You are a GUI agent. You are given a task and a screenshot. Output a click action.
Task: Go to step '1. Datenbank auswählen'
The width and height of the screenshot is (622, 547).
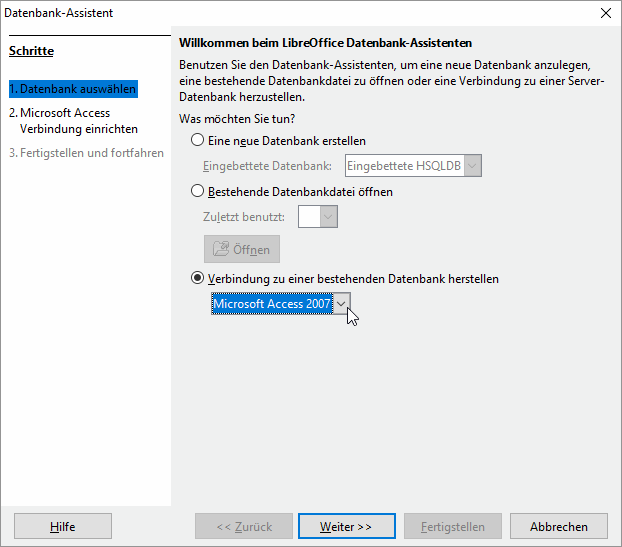point(73,89)
